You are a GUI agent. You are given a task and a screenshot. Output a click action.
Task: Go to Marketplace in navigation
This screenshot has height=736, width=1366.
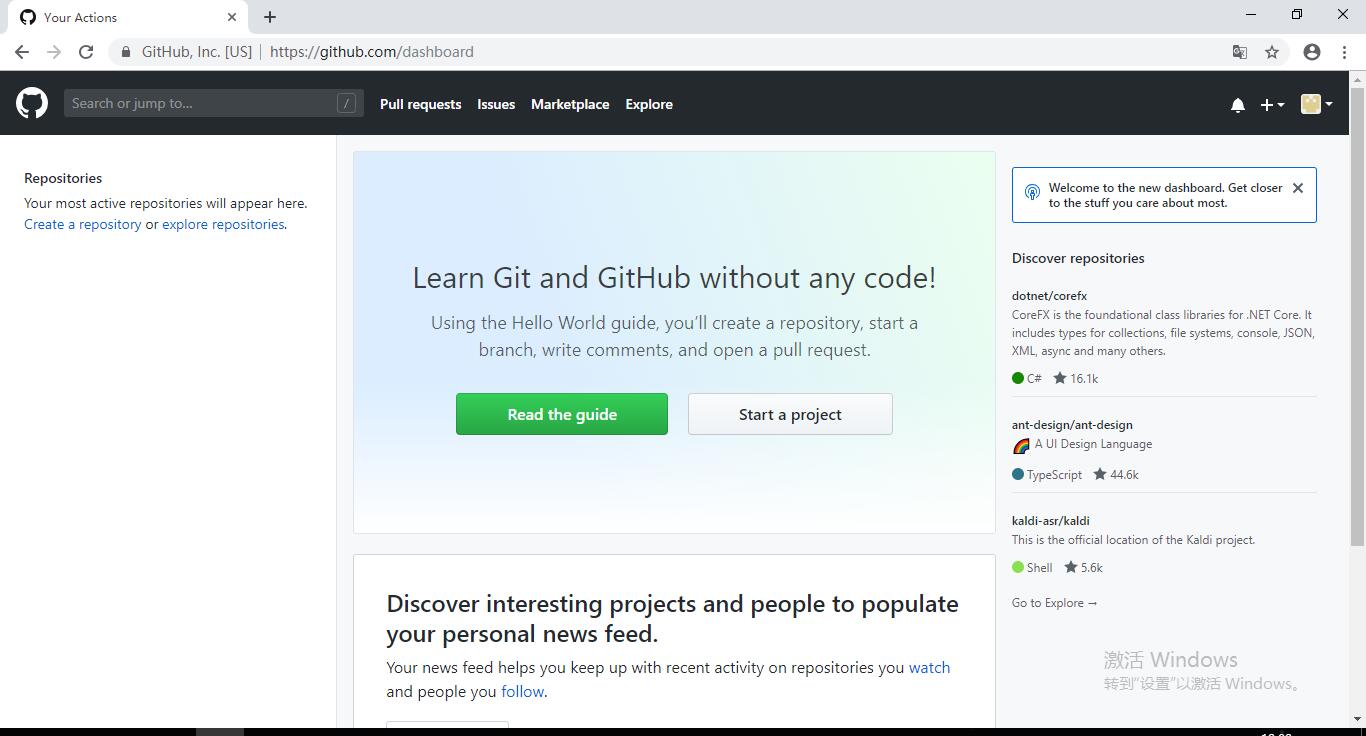coord(569,104)
